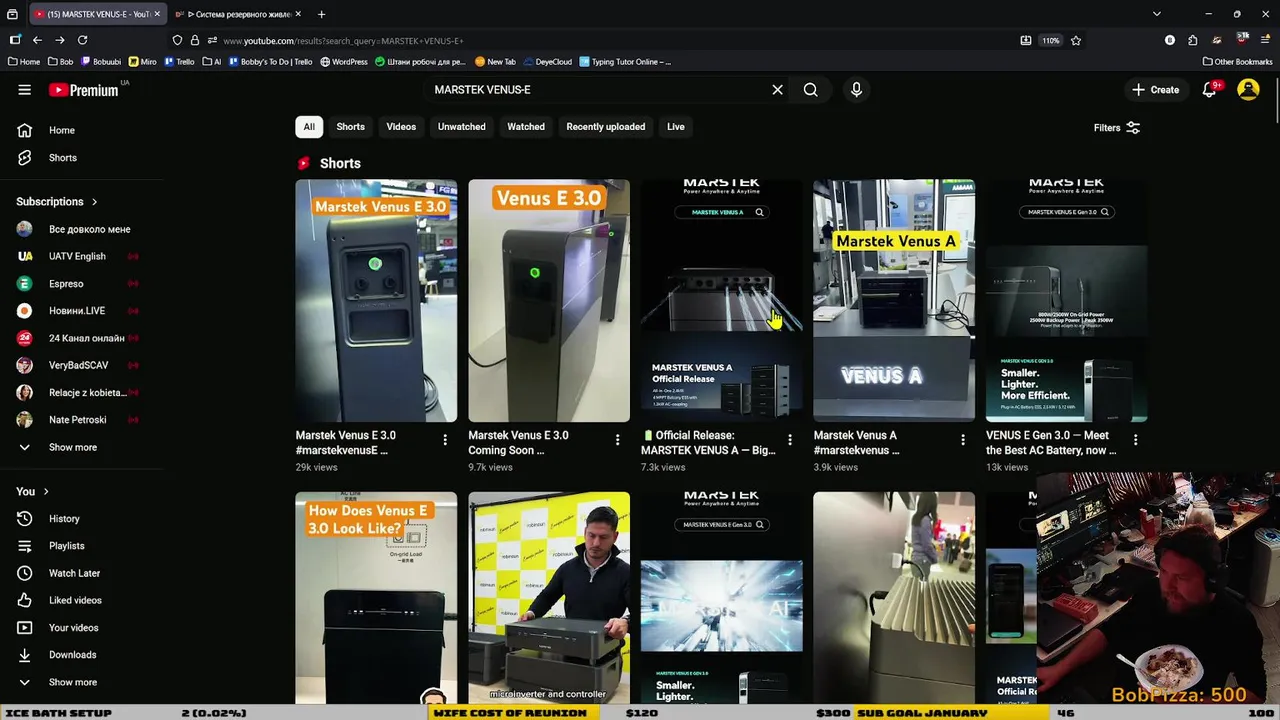Image resolution: width=1280 pixels, height=720 pixels.
Task: Open more options for 'Marstek Venus A #marstekvenus'
Action: (963, 440)
